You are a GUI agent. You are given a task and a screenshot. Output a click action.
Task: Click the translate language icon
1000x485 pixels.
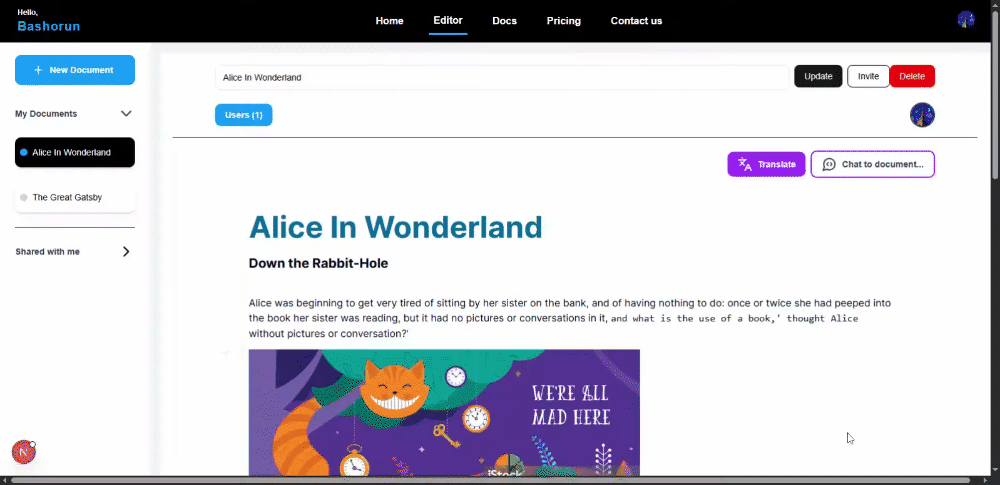click(745, 164)
